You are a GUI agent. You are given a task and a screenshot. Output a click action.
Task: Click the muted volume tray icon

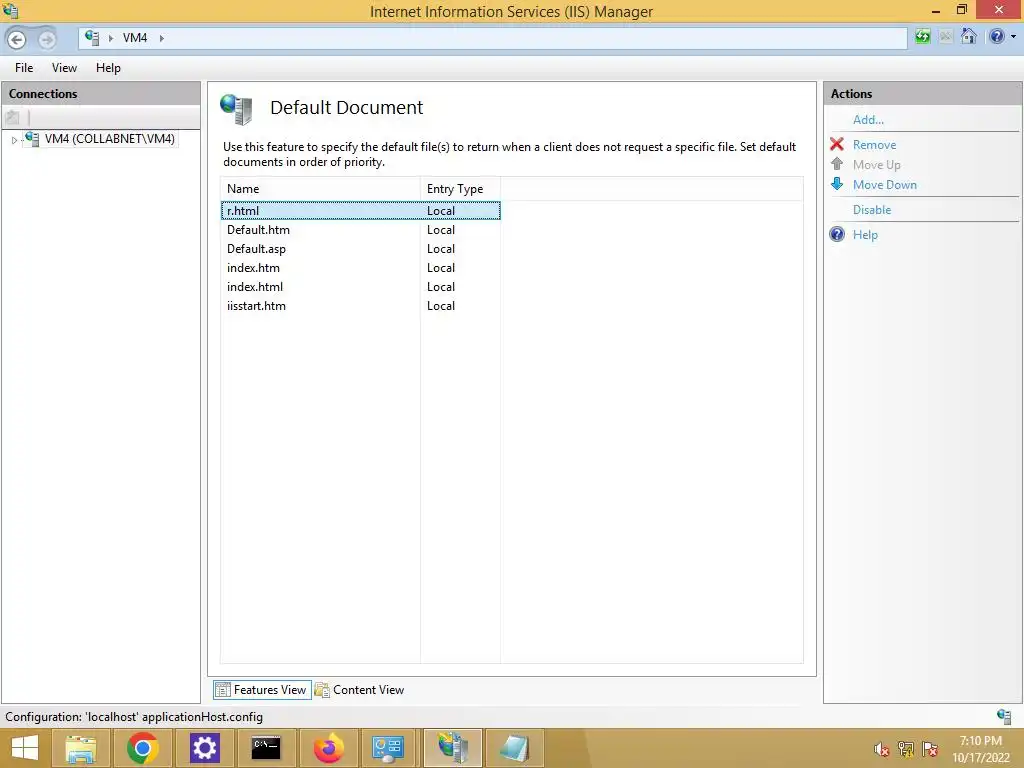point(882,749)
